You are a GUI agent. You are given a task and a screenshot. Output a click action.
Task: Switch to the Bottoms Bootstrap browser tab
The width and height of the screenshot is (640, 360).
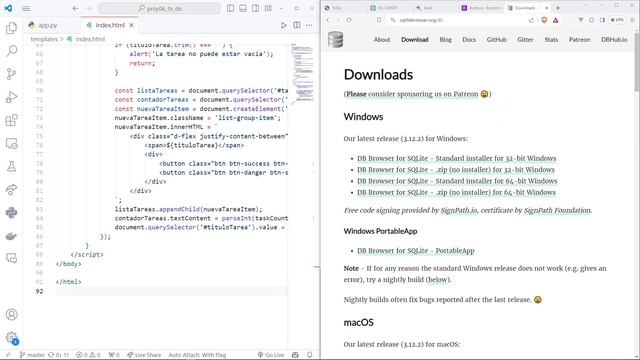click(x=481, y=8)
